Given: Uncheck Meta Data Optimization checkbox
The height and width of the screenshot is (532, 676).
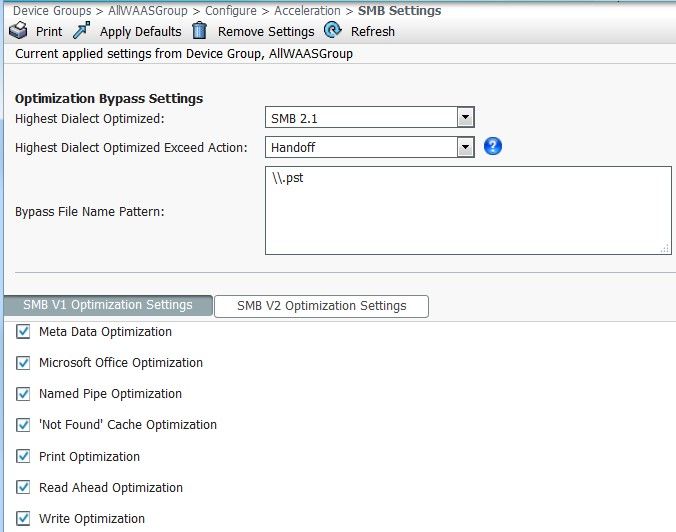Looking at the screenshot, I should 23,332.
